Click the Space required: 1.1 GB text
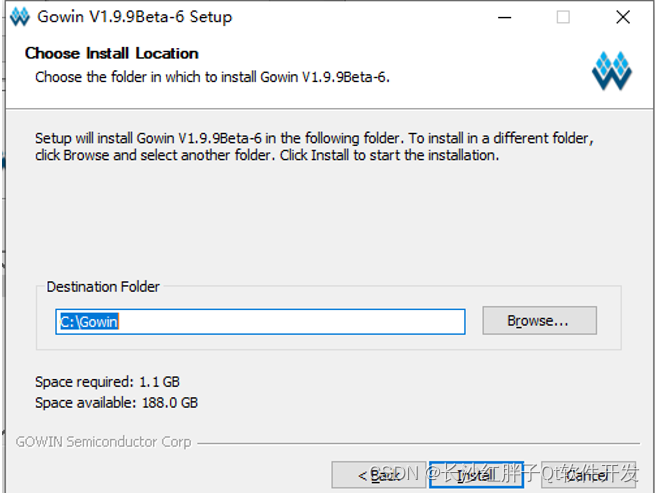This screenshot has height=493, width=655. 107,381
